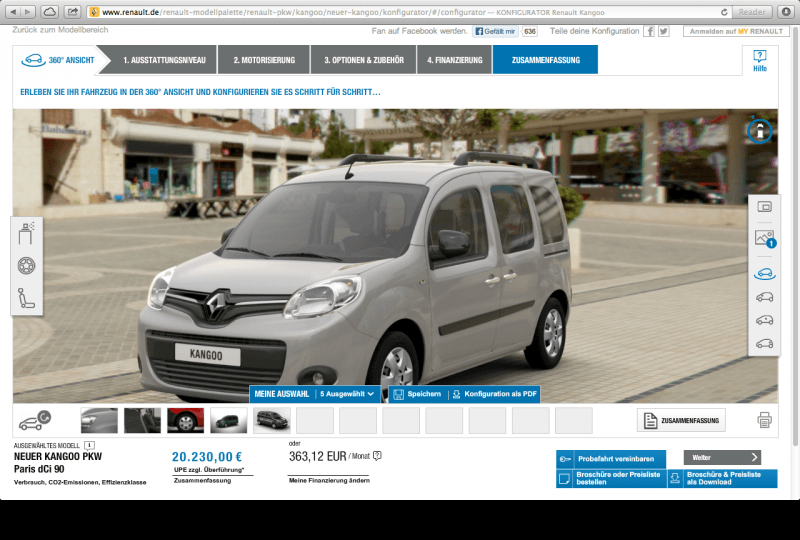Open the background image gallery icon
The height and width of the screenshot is (540, 800).
point(765,238)
